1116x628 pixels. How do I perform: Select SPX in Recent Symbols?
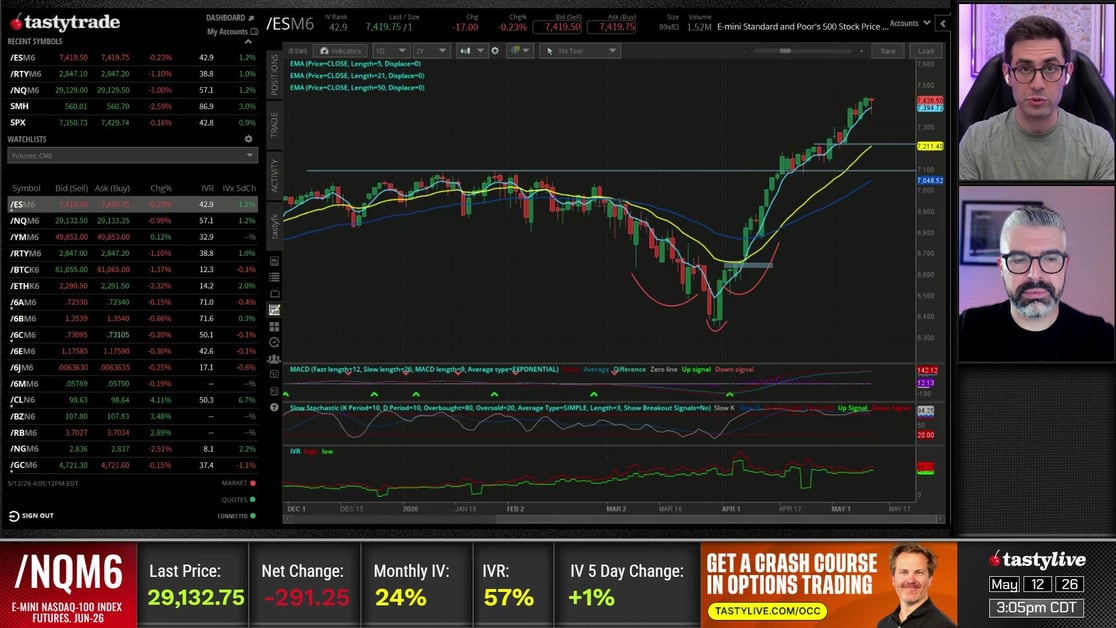pyautogui.click(x=132, y=122)
